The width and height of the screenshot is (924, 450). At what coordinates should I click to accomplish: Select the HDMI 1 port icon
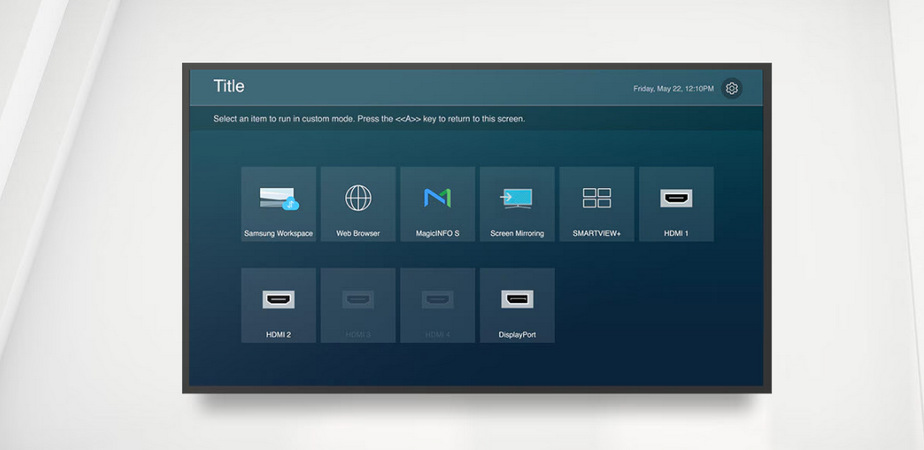tap(676, 198)
